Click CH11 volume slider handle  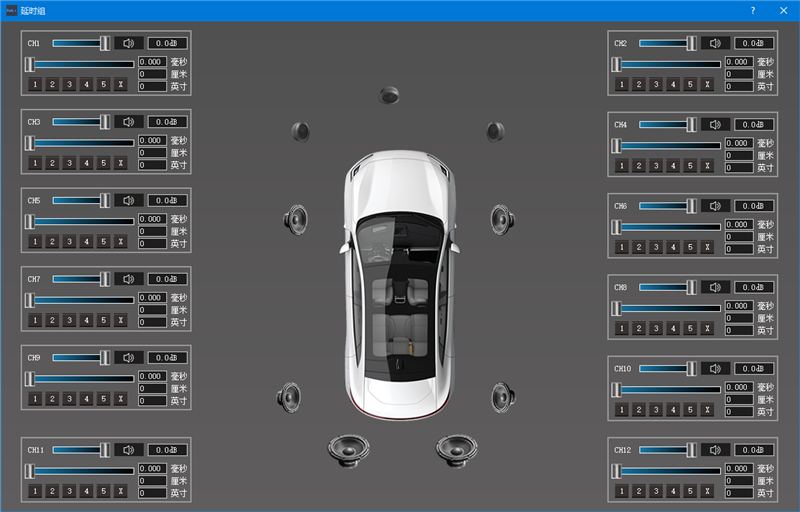point(105,450)
